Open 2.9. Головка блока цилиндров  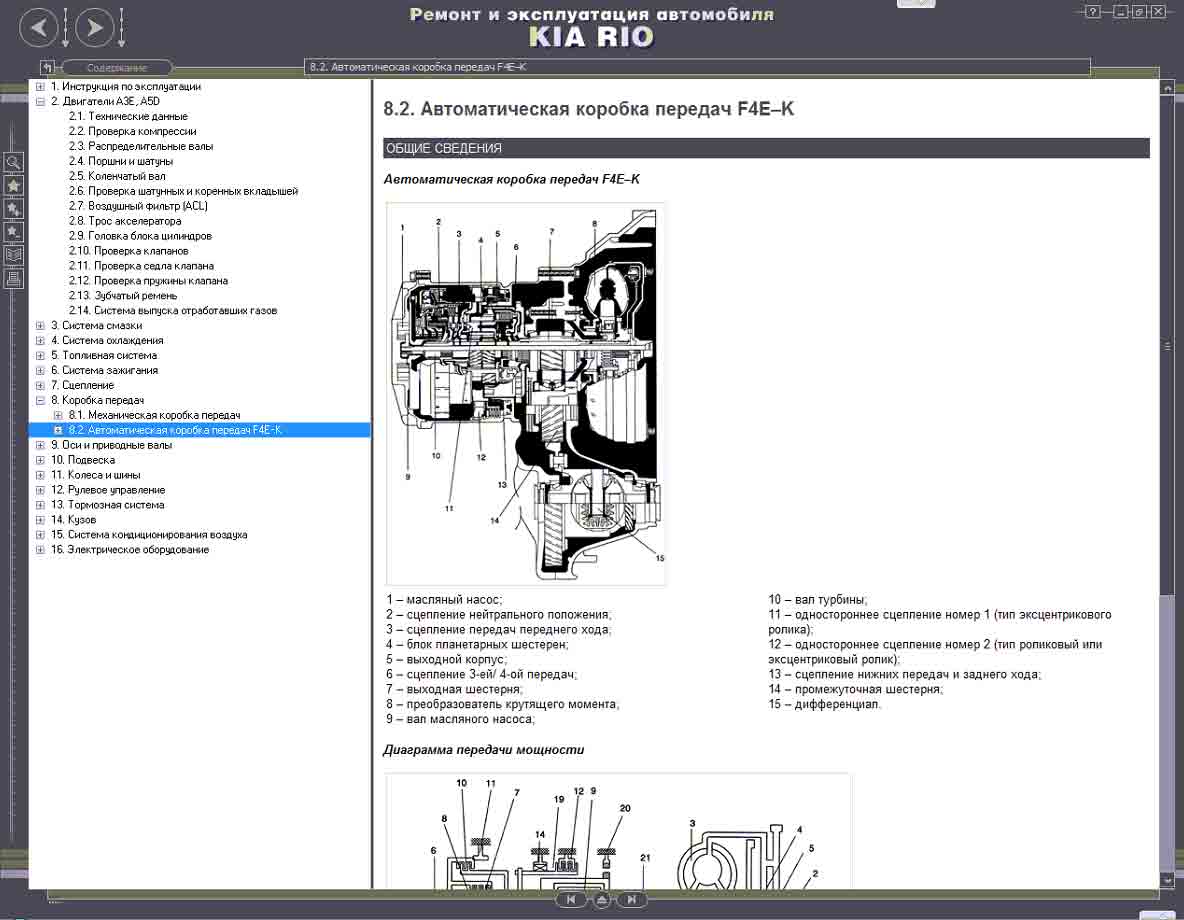[x=140, y=236]
